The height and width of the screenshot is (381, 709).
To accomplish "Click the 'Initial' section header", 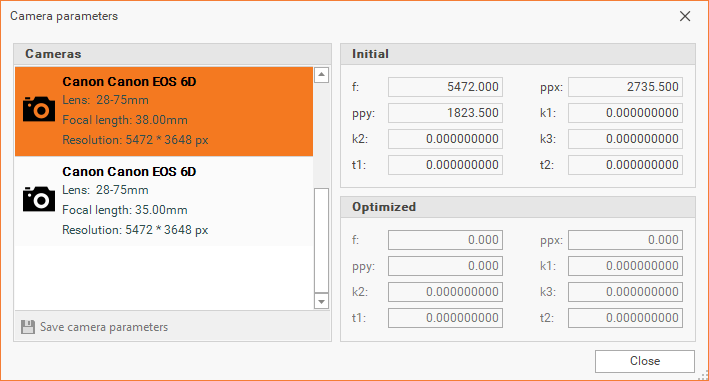I will (x=518, y=54).
